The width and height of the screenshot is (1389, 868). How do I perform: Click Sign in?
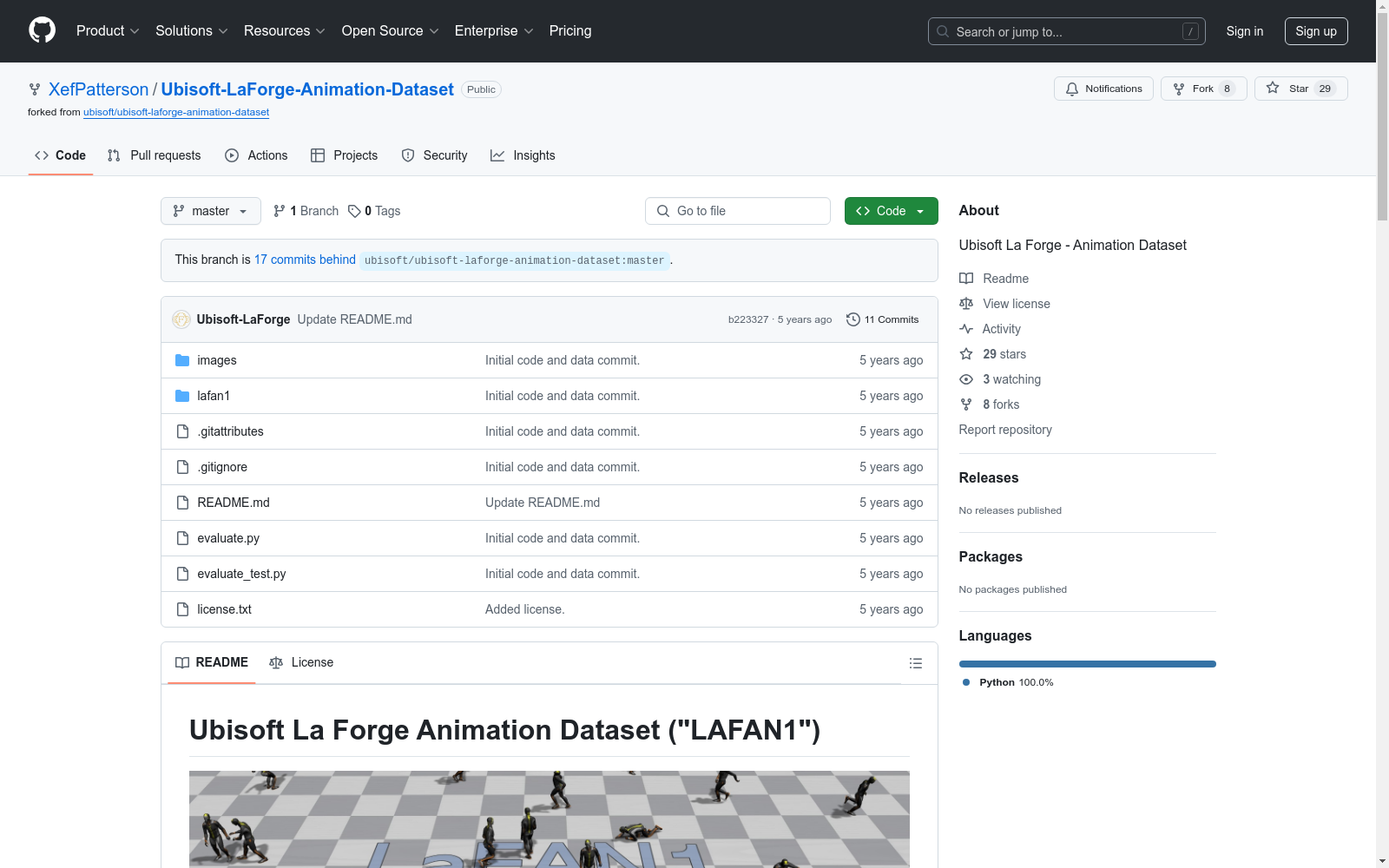tap(1244, 31)
